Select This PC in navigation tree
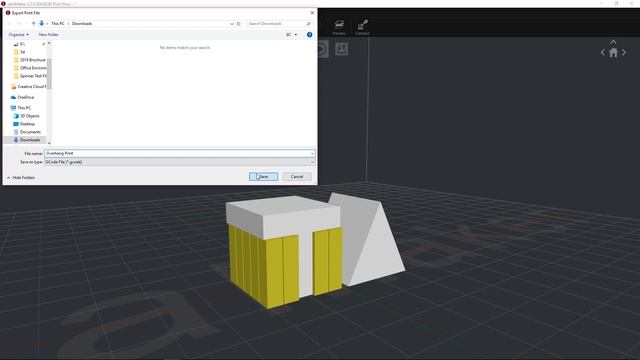 pos(21,108)
